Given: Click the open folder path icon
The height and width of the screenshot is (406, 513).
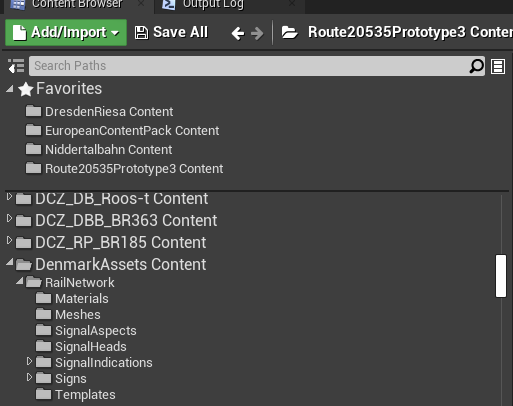Looking at the screenshot, I should click(289, 32).
